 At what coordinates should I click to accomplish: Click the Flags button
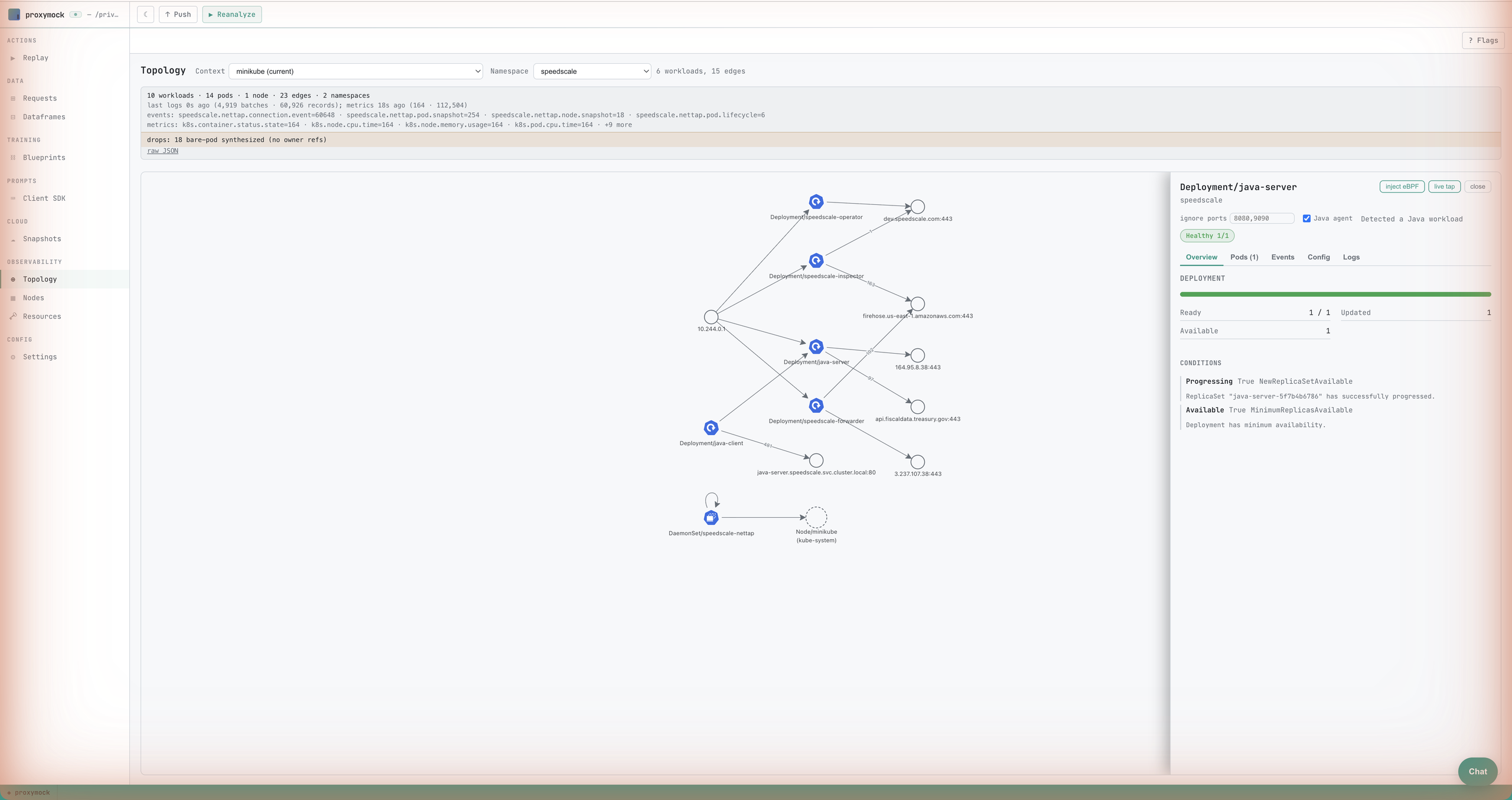1483,40
